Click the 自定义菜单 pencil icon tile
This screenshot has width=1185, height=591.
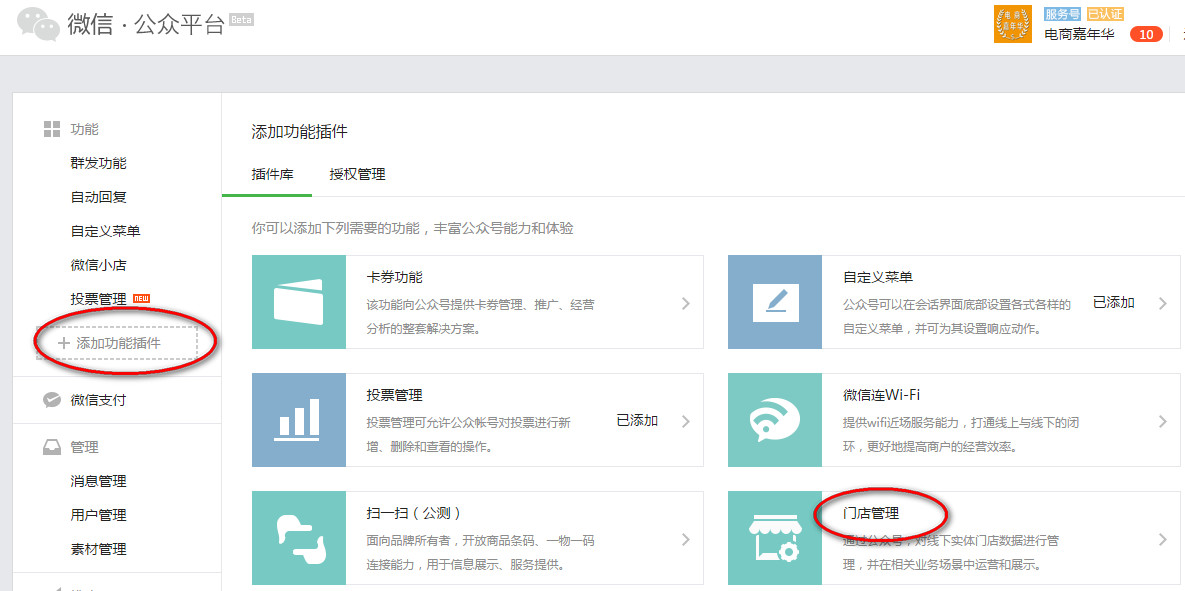coord(775,302)
